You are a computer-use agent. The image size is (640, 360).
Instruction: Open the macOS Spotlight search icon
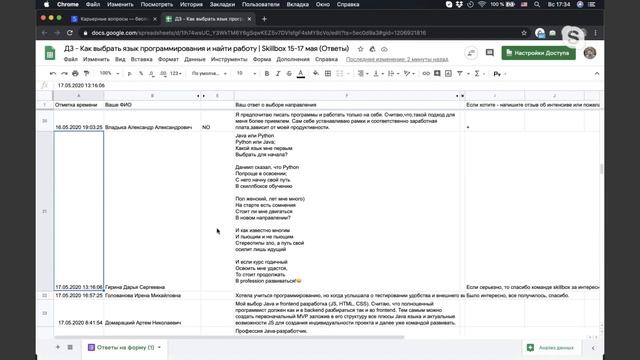(x=537, y=4)
